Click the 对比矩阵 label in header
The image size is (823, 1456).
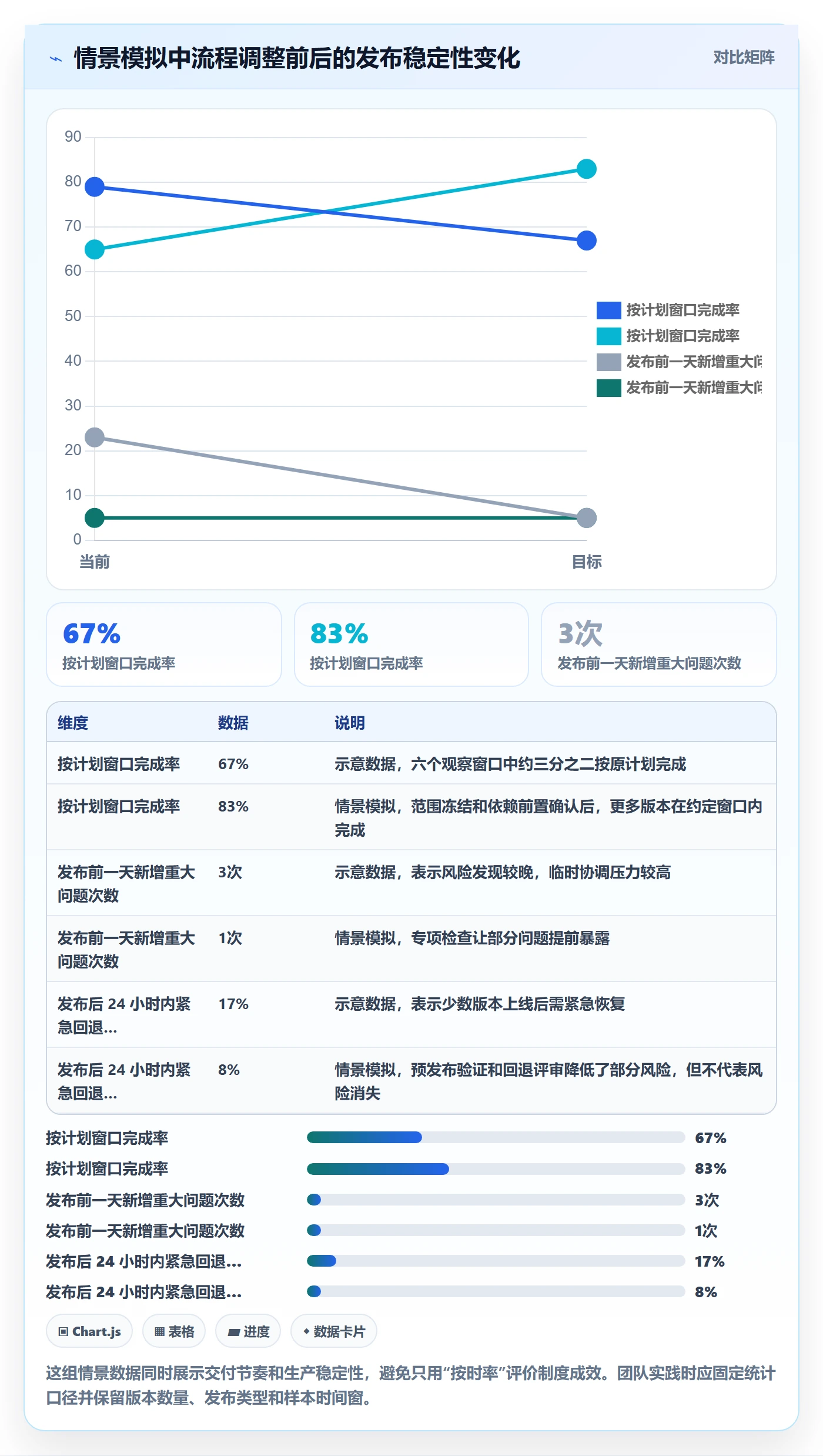(744, 58)
